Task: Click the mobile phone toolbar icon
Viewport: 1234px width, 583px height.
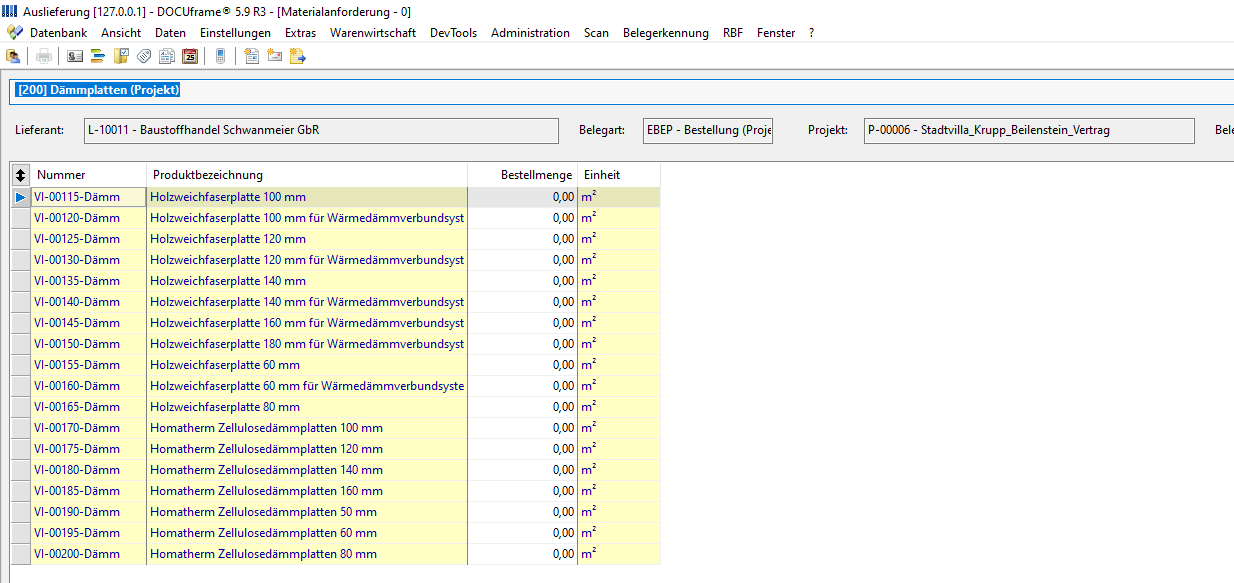Action: point(220,56)
